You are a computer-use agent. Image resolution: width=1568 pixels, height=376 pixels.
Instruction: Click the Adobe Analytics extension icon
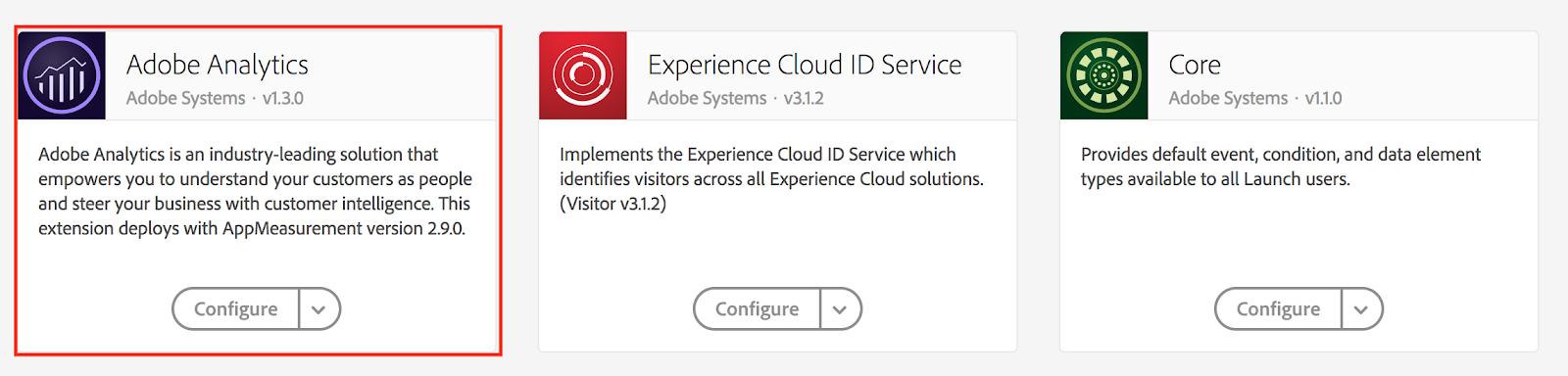[x=62, y=75]
